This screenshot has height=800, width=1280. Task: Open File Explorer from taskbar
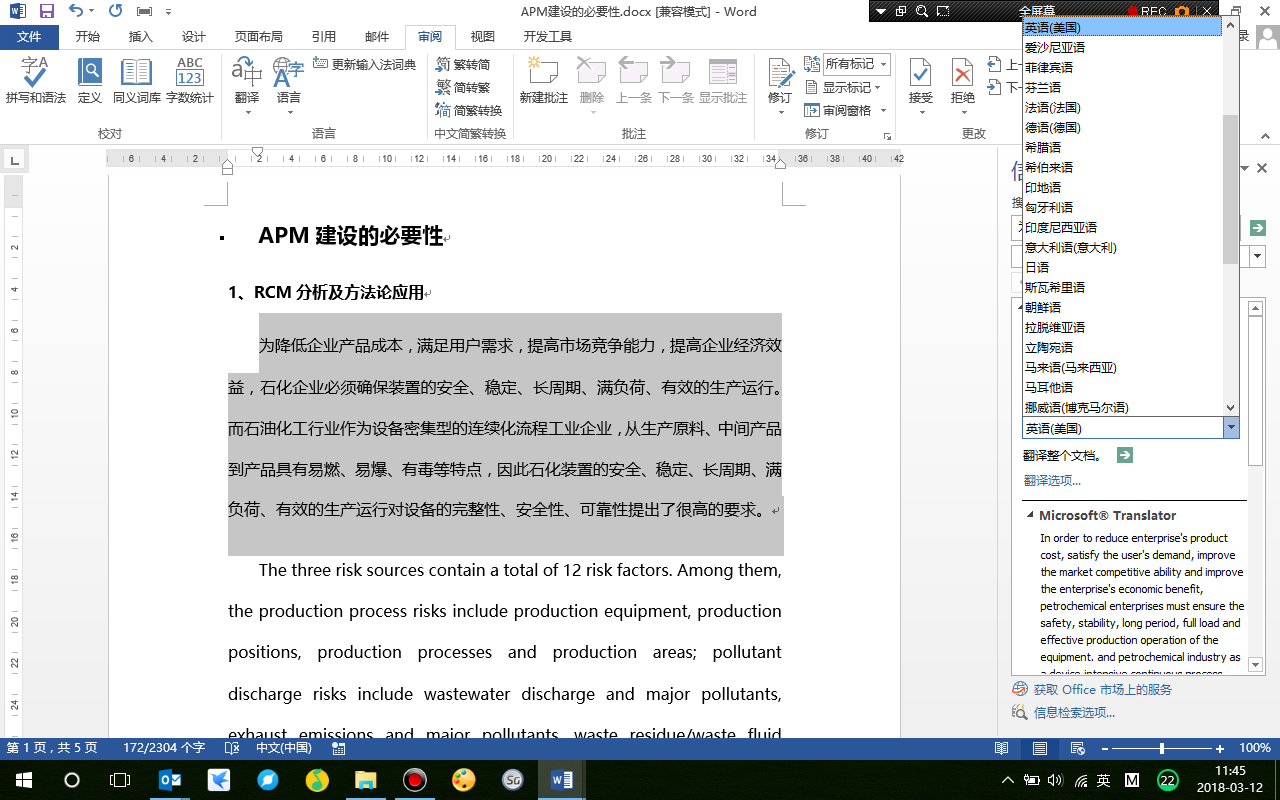tap(365, 780)
